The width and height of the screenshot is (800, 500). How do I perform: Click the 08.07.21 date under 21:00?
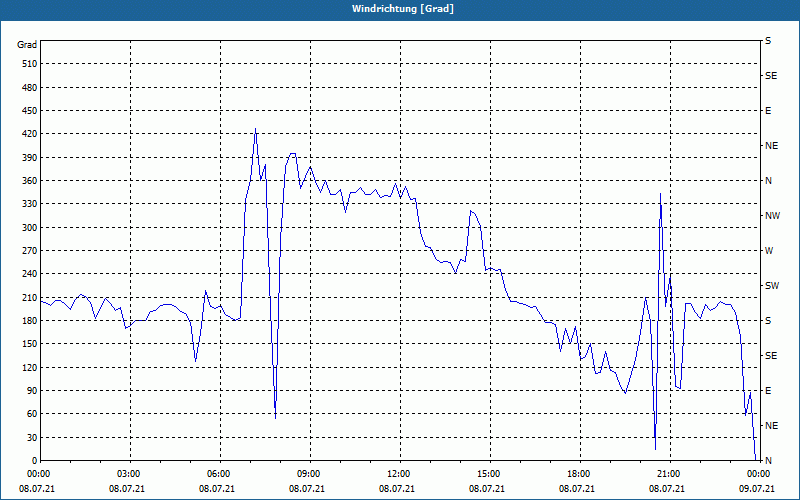(x=667, y=489)
